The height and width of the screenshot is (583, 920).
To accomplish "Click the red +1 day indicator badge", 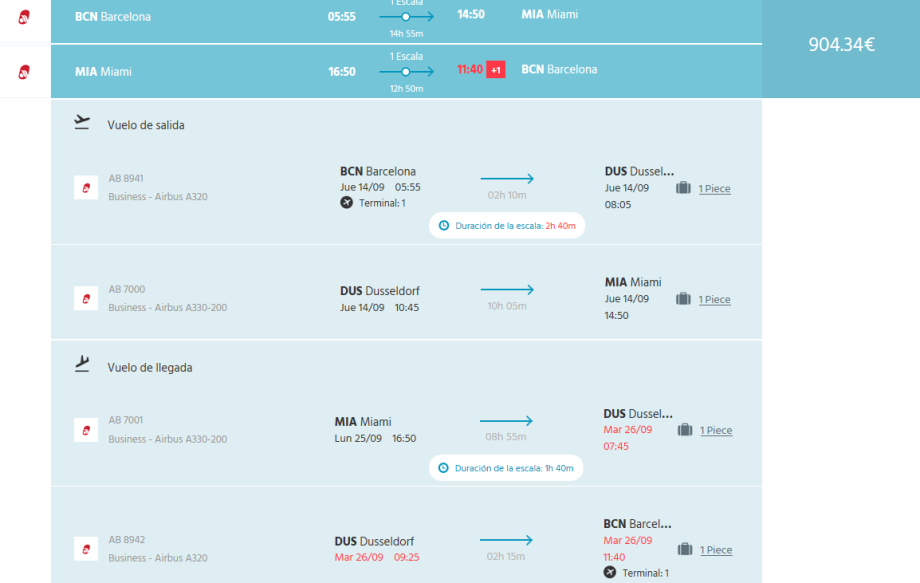I will 496,70.
